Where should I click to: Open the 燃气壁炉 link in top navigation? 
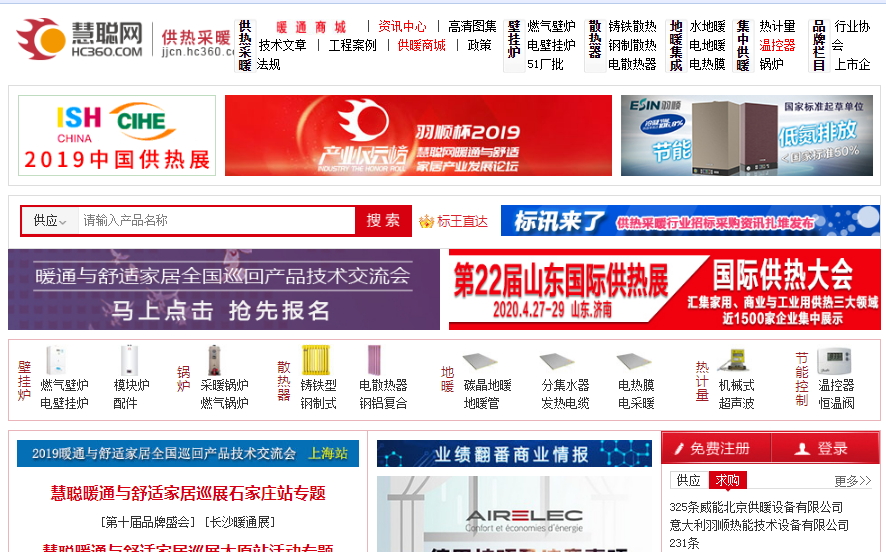(x=551, y=27)
